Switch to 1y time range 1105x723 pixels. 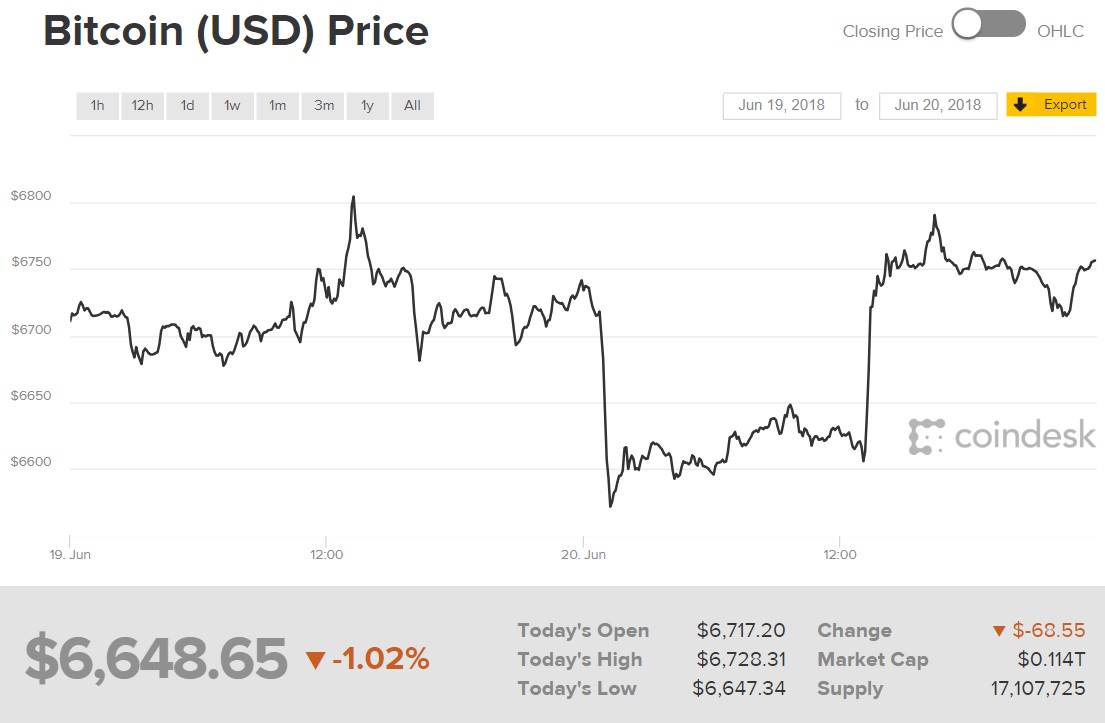click(x=367, y=105)
